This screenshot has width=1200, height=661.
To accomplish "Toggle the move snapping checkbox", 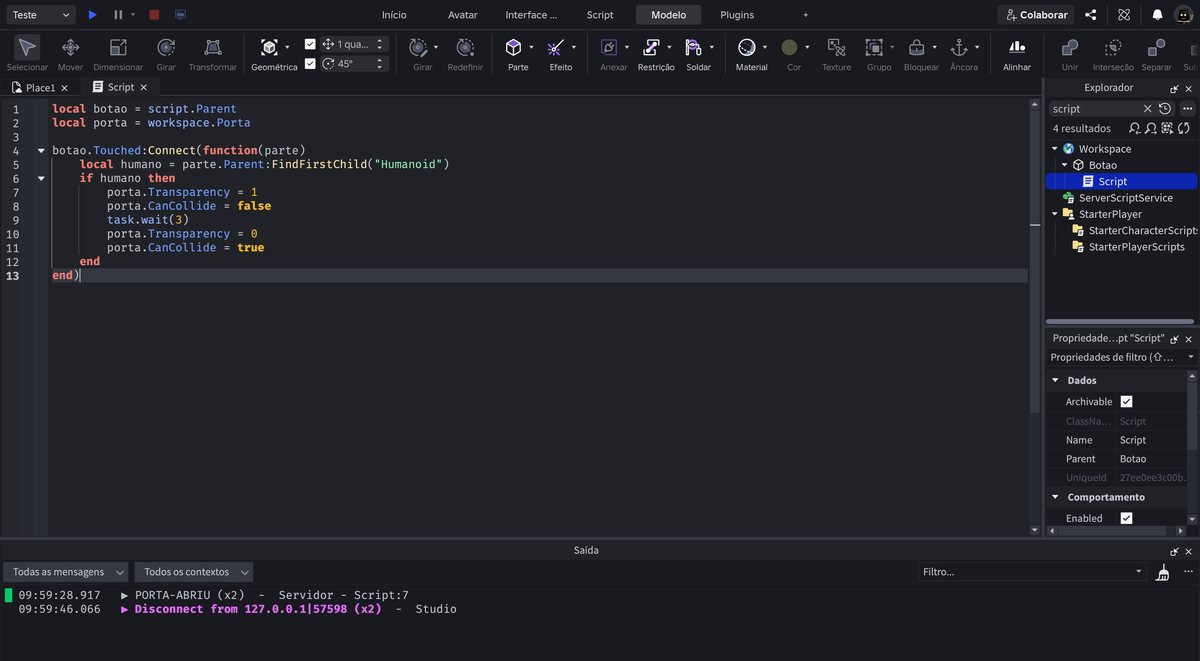I will [x=310, y=44].
